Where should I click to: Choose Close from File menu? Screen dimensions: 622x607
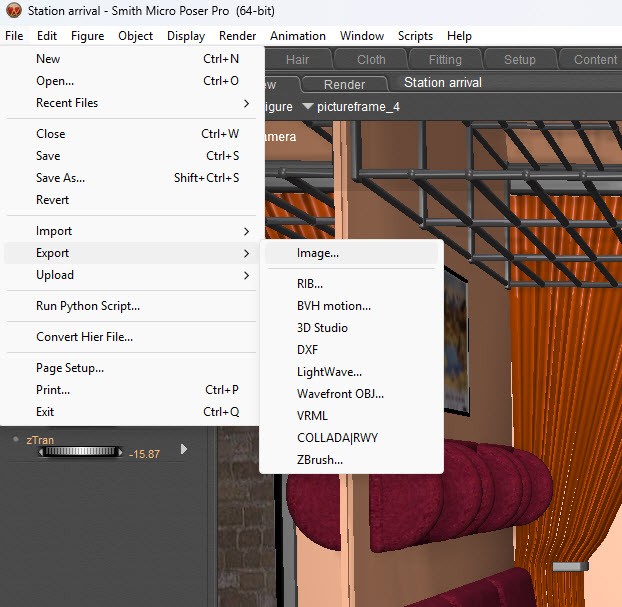[x=130, y=134]
